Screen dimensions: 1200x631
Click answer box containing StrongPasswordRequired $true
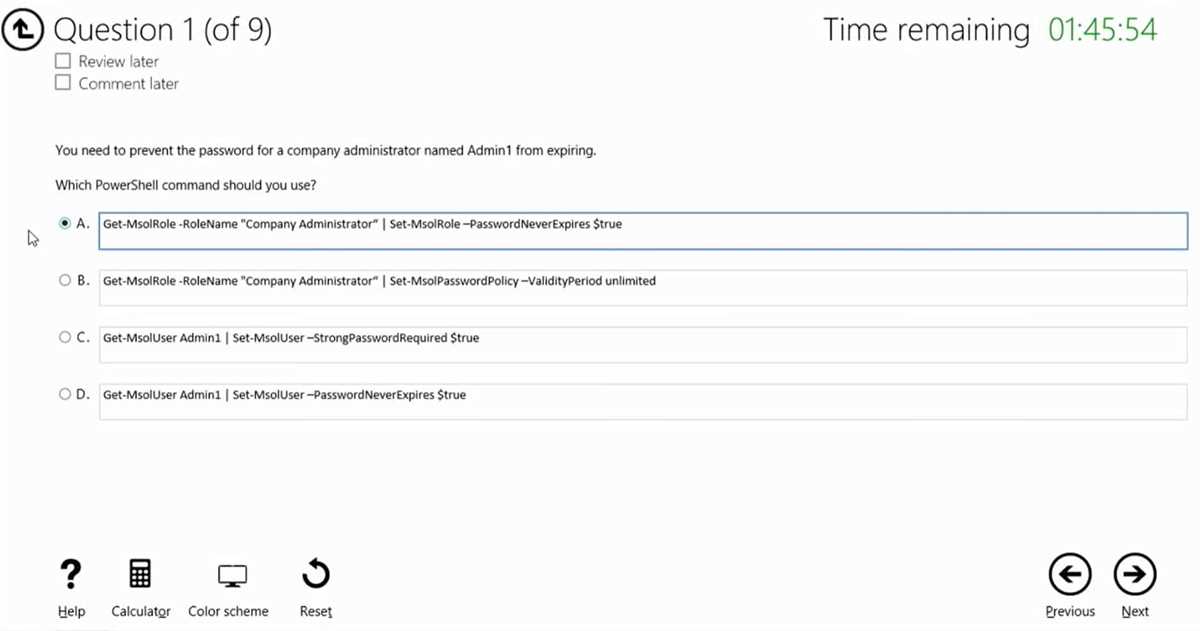(643, 345)
